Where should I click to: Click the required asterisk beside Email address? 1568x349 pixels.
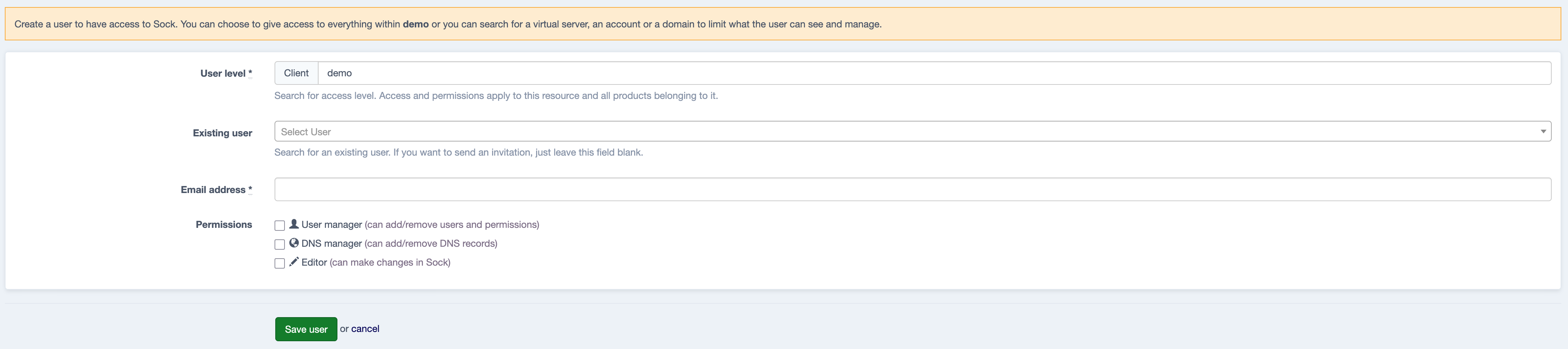(x=250, y=189)
